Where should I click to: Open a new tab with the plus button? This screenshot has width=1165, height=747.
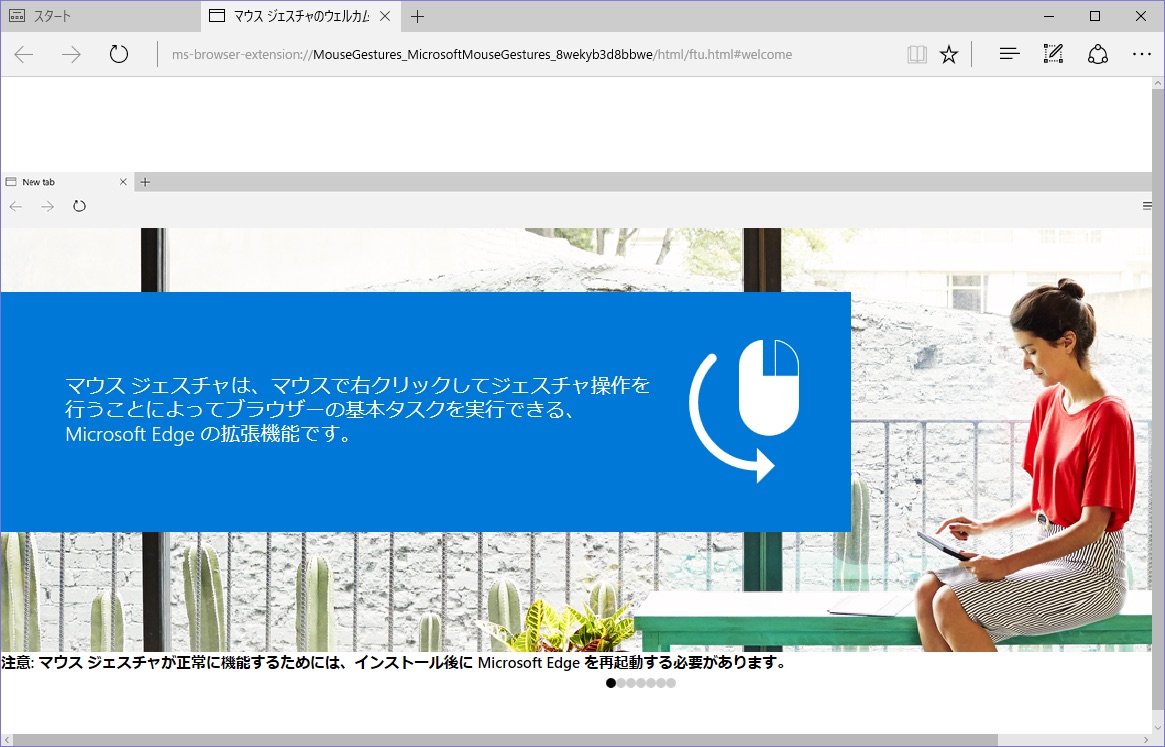tap(418, 16)
